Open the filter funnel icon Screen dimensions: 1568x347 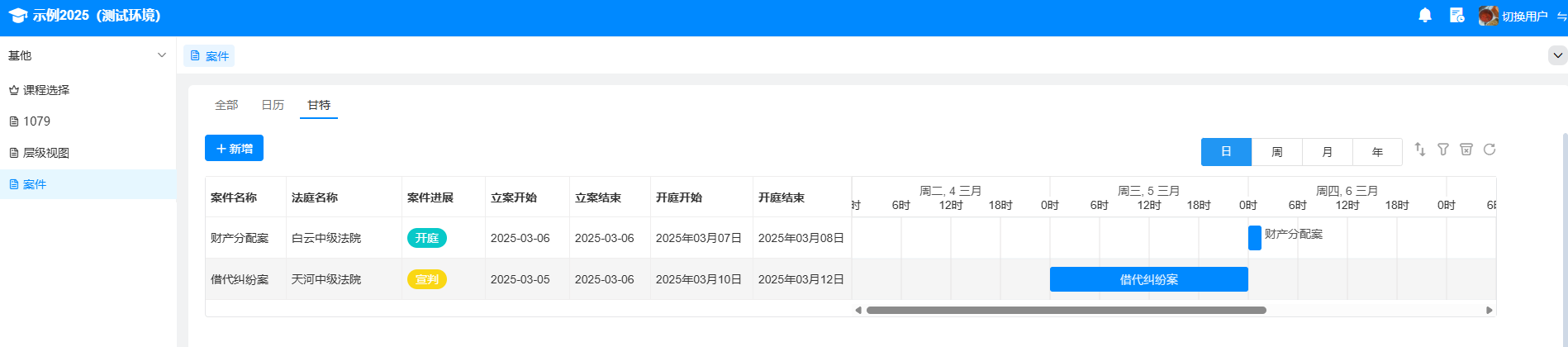(x=1443, y=150)
